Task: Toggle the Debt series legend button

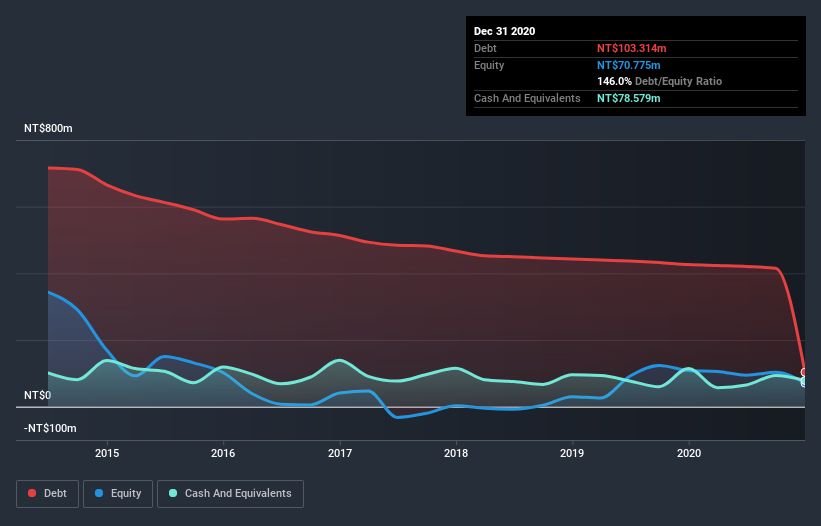Action: click(x=47, y=494)
